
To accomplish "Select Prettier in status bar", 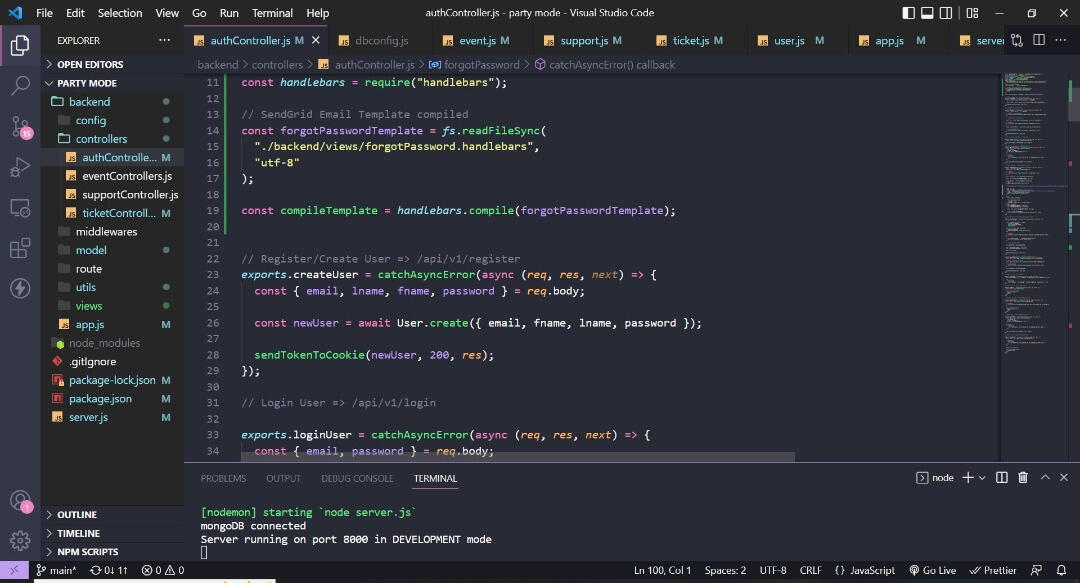I will (993, 570).
